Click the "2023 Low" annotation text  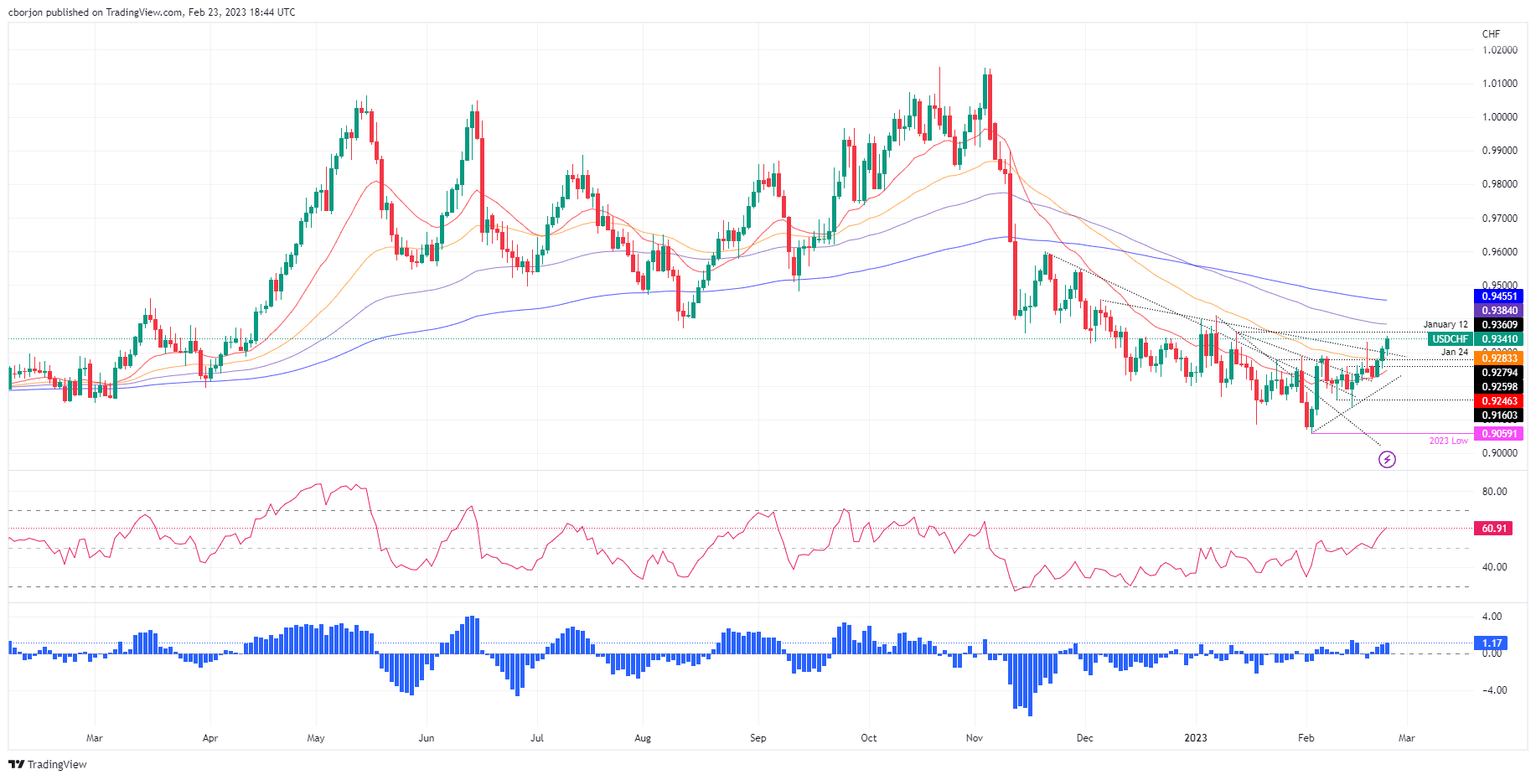point(1447,441)
